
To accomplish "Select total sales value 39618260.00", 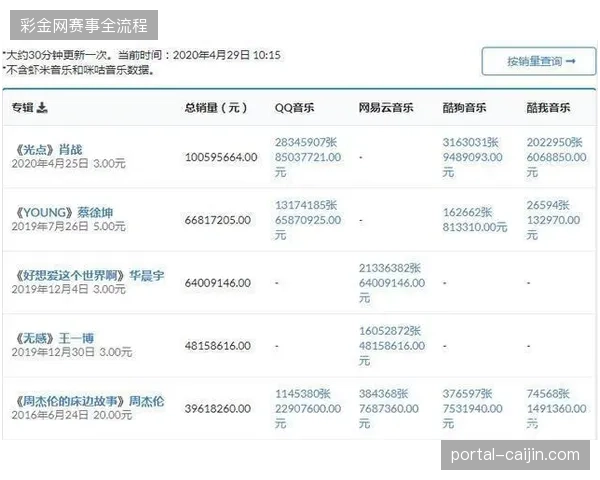I will 218,409.
